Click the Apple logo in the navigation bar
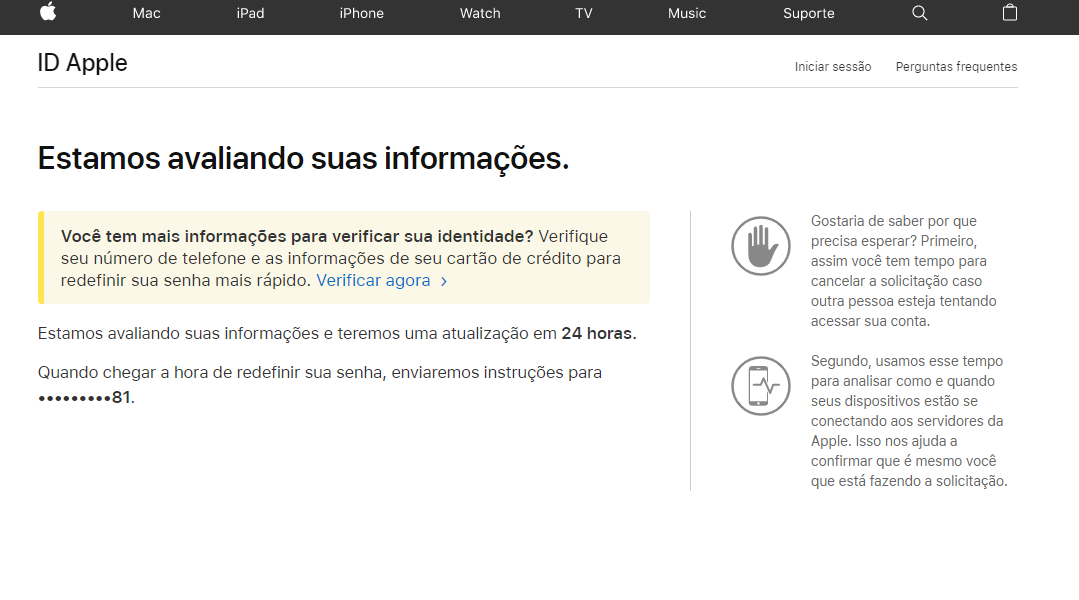Image resolution: width=1079 pixels, height=600 pixels. 48,12
